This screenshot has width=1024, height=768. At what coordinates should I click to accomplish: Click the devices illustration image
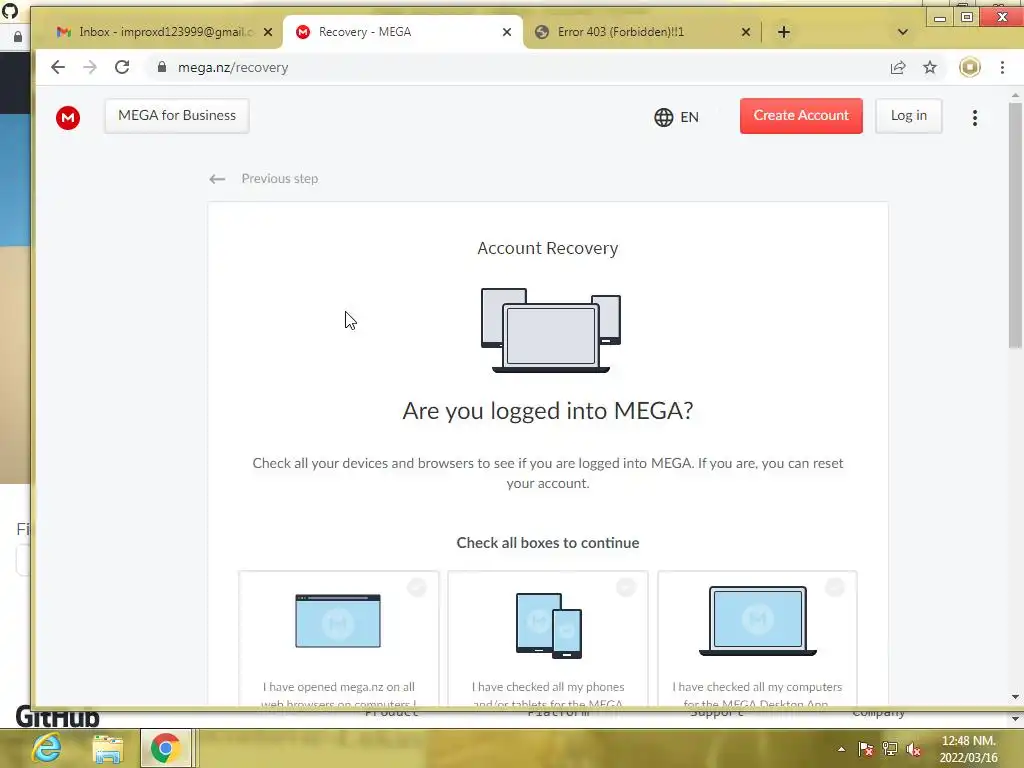click(x=551, y=330)
